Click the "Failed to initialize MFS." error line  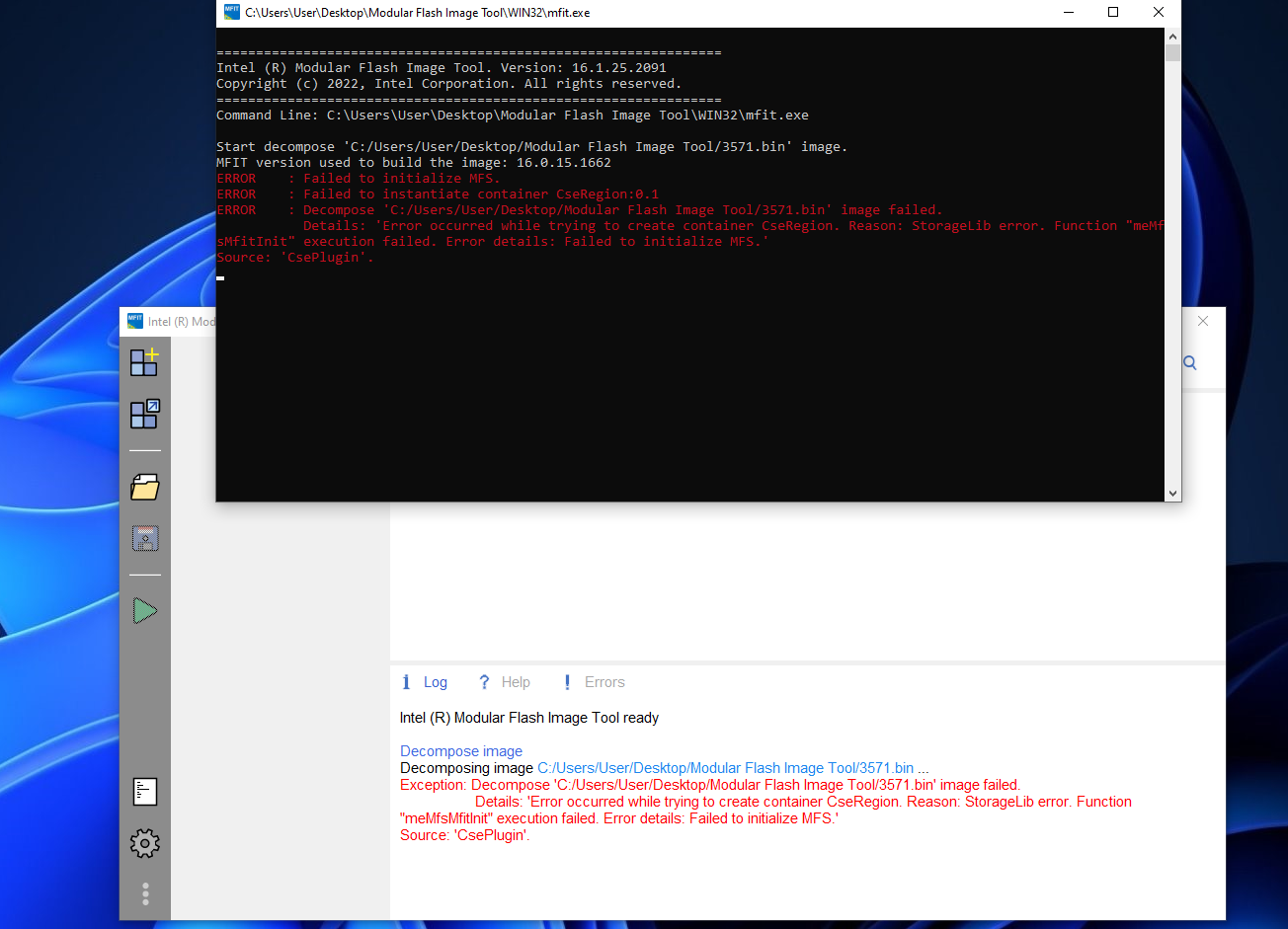point(359,179)
